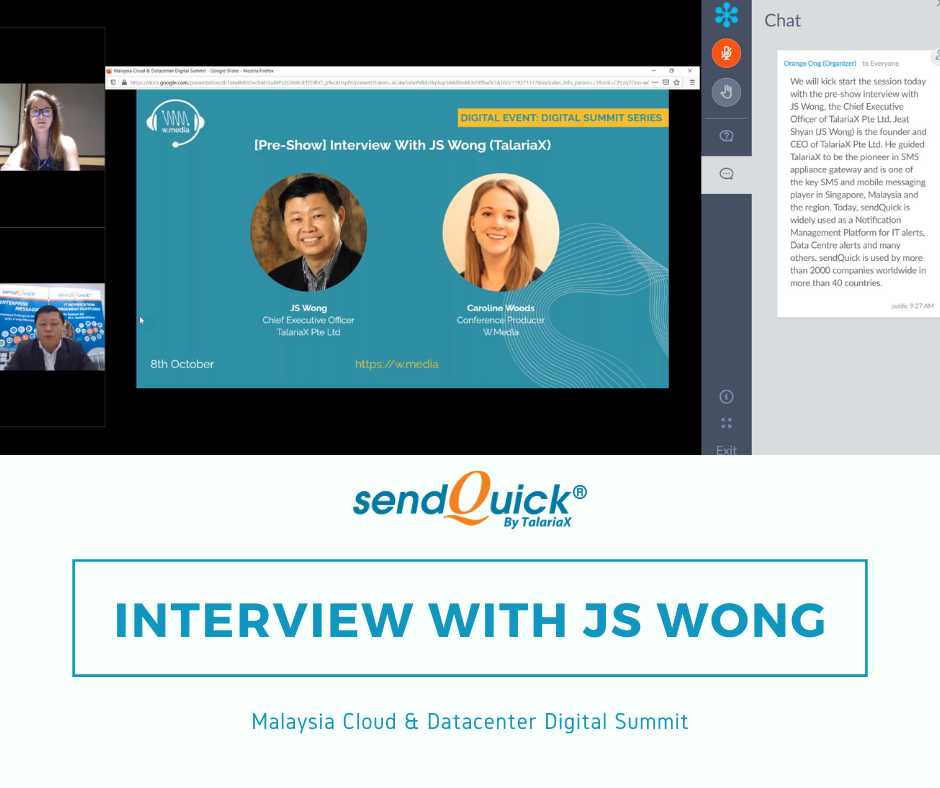Open the Firefox hamburger menu

(692, 83)
